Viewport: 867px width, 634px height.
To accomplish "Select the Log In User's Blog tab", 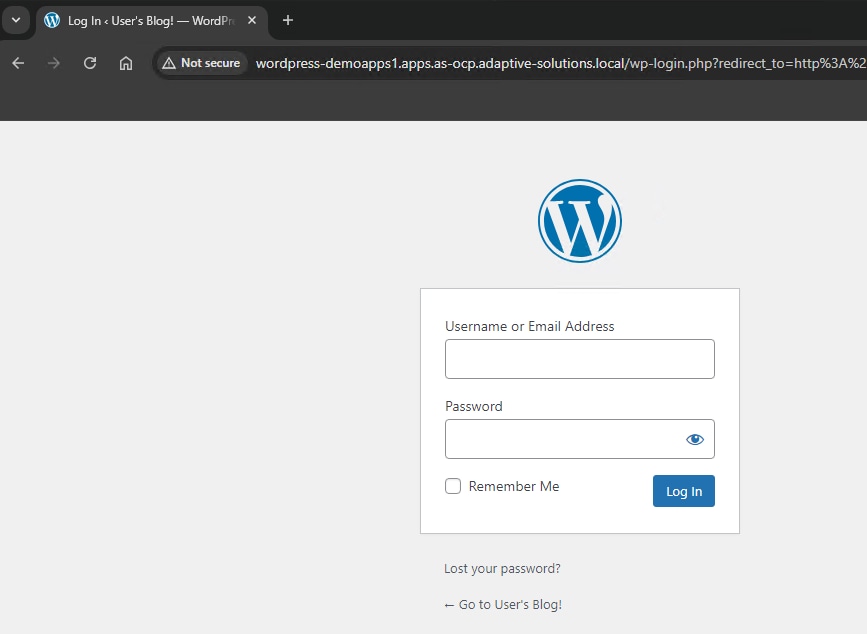I will click(x=150, y=21).
